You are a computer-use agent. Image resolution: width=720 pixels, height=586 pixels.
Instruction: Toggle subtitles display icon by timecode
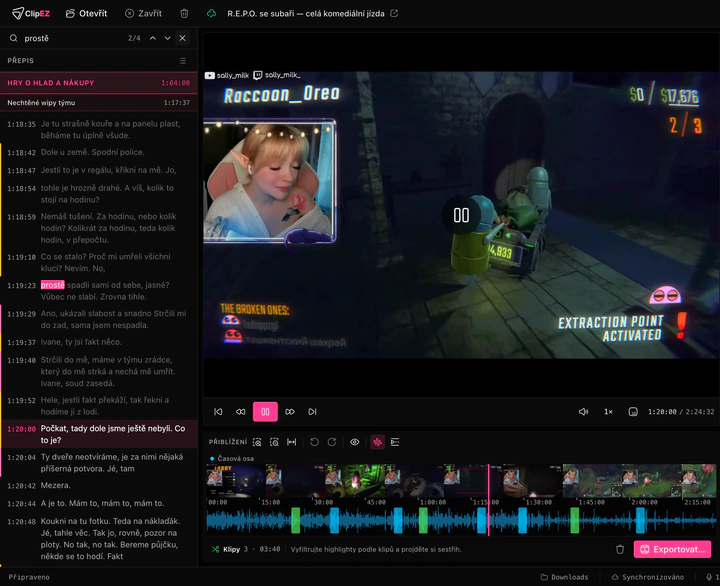pos(633,411)
